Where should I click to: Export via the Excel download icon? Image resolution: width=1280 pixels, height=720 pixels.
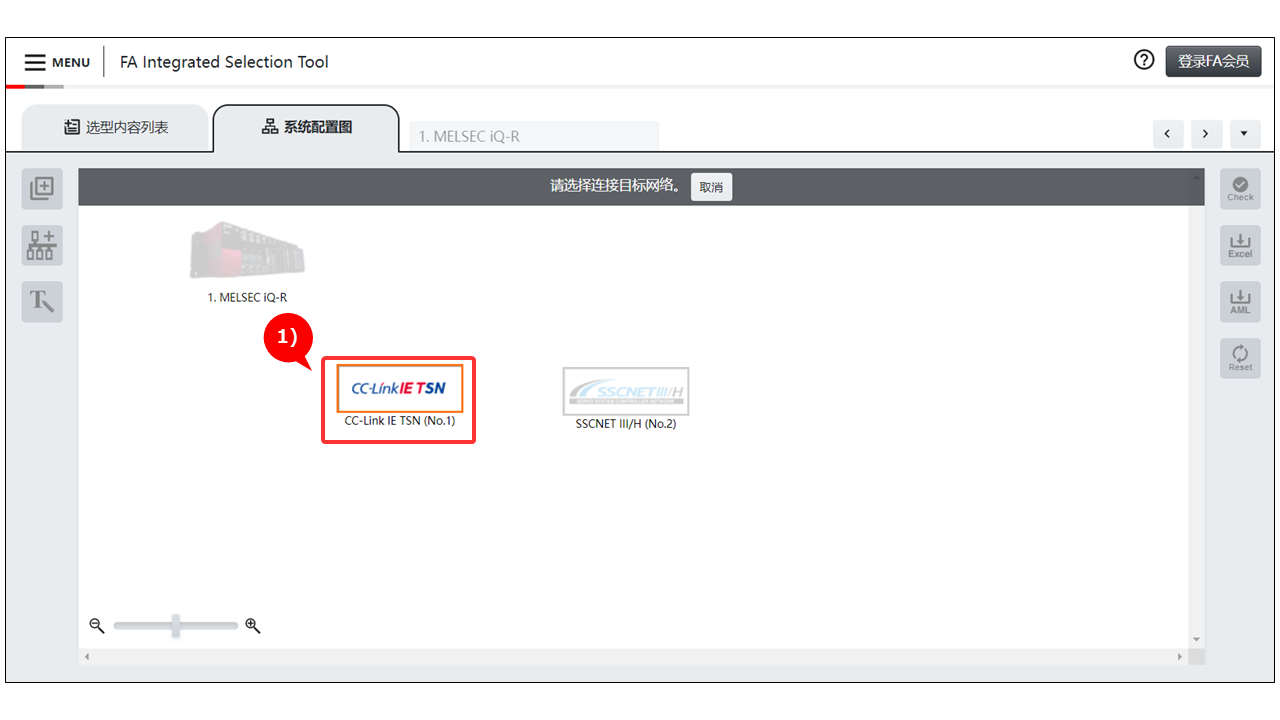(1240, 245)
